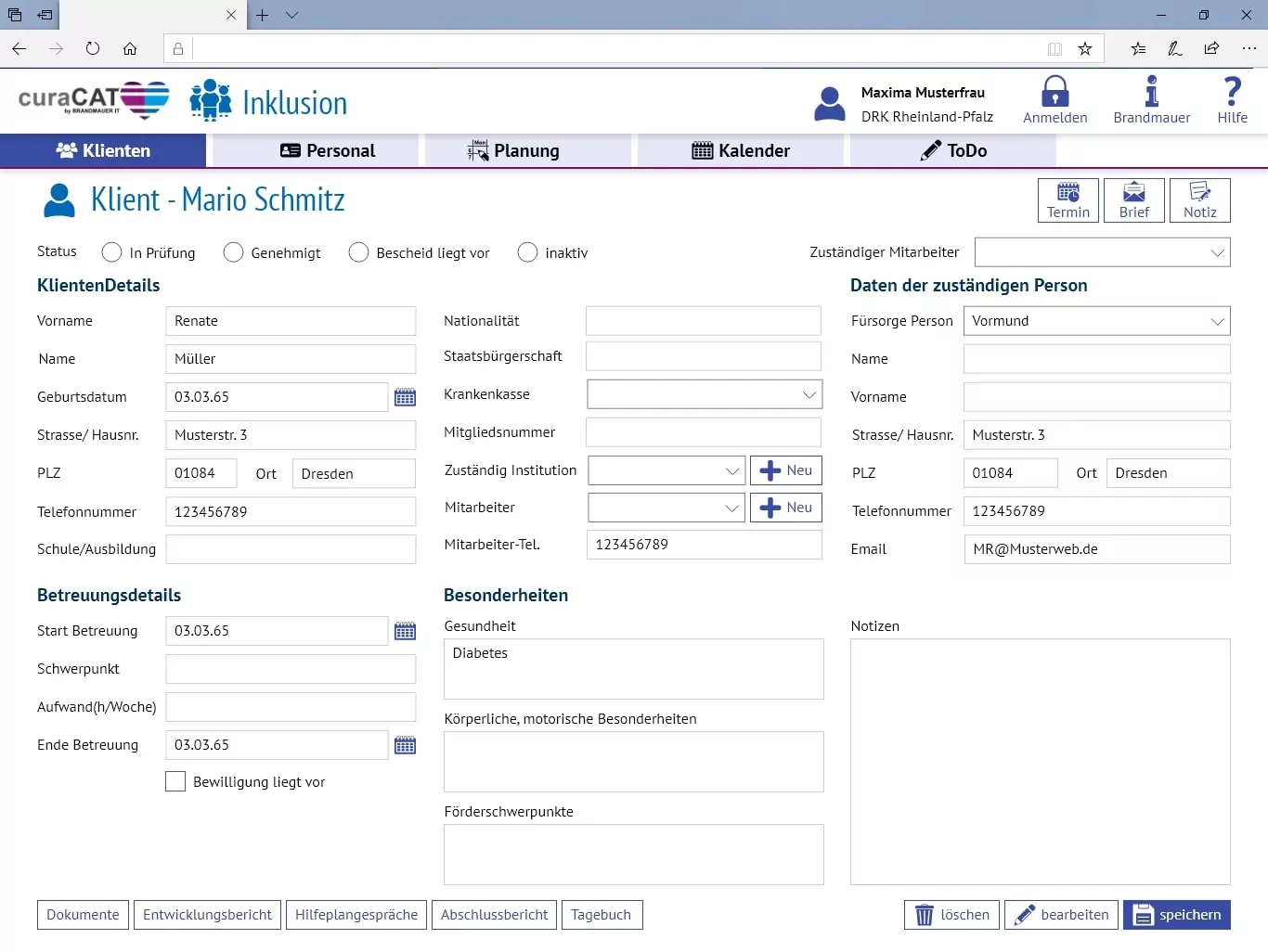Viewport: 1268px width, 952px height.
Task: Click the Schwerpunkt input field
Action: click(291, 669)
